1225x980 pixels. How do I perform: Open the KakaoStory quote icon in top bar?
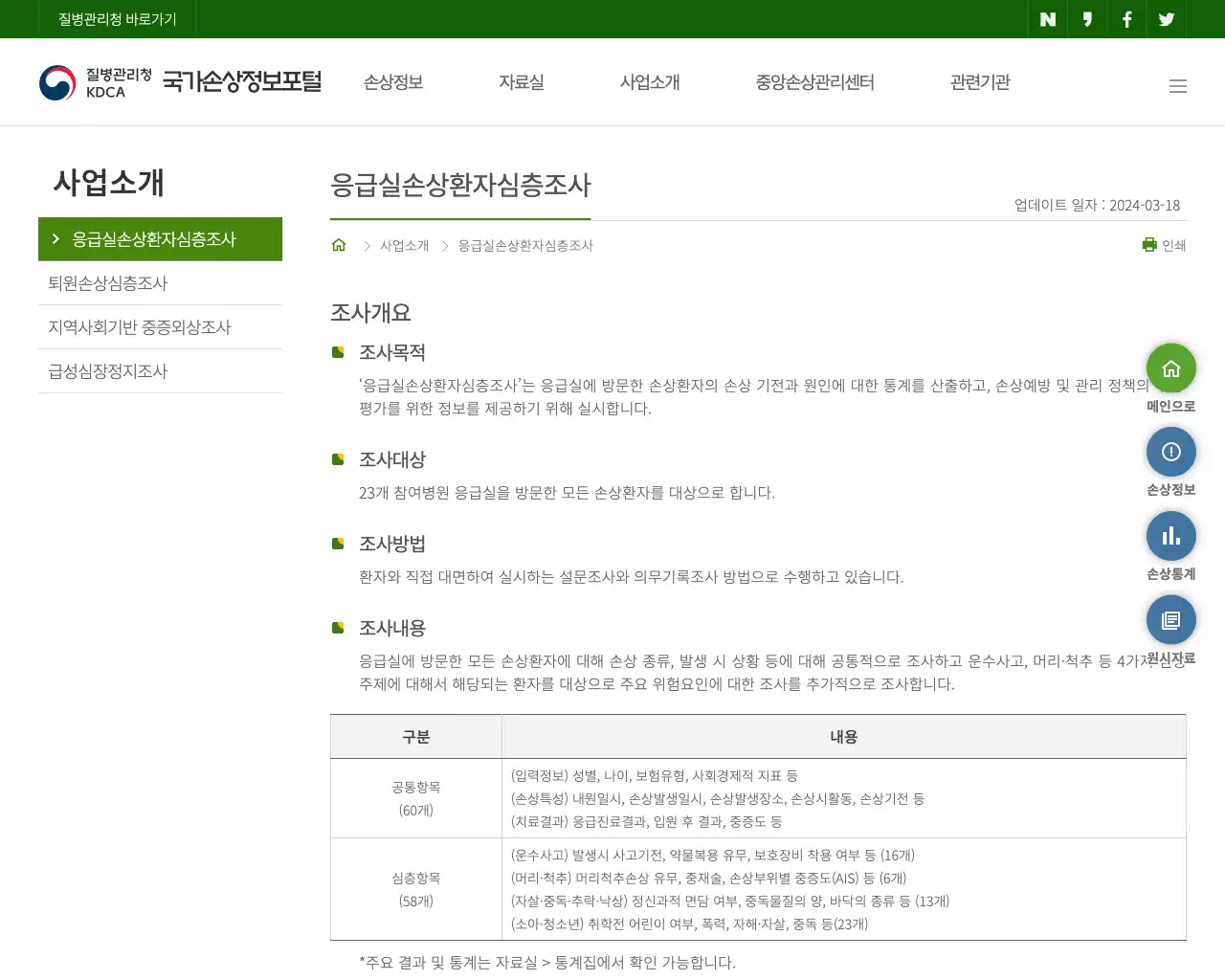point(1087,19)
